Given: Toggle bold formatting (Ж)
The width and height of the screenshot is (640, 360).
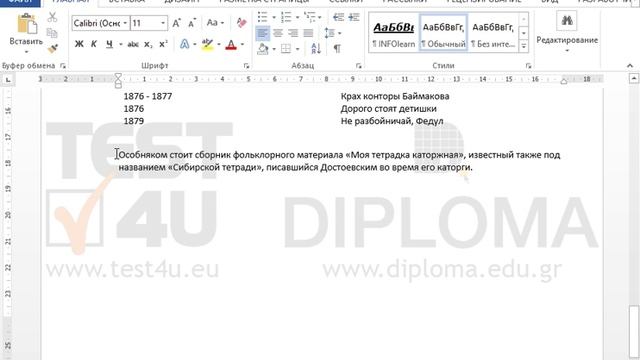Looking at the screenshot, I should pos(79,44).
